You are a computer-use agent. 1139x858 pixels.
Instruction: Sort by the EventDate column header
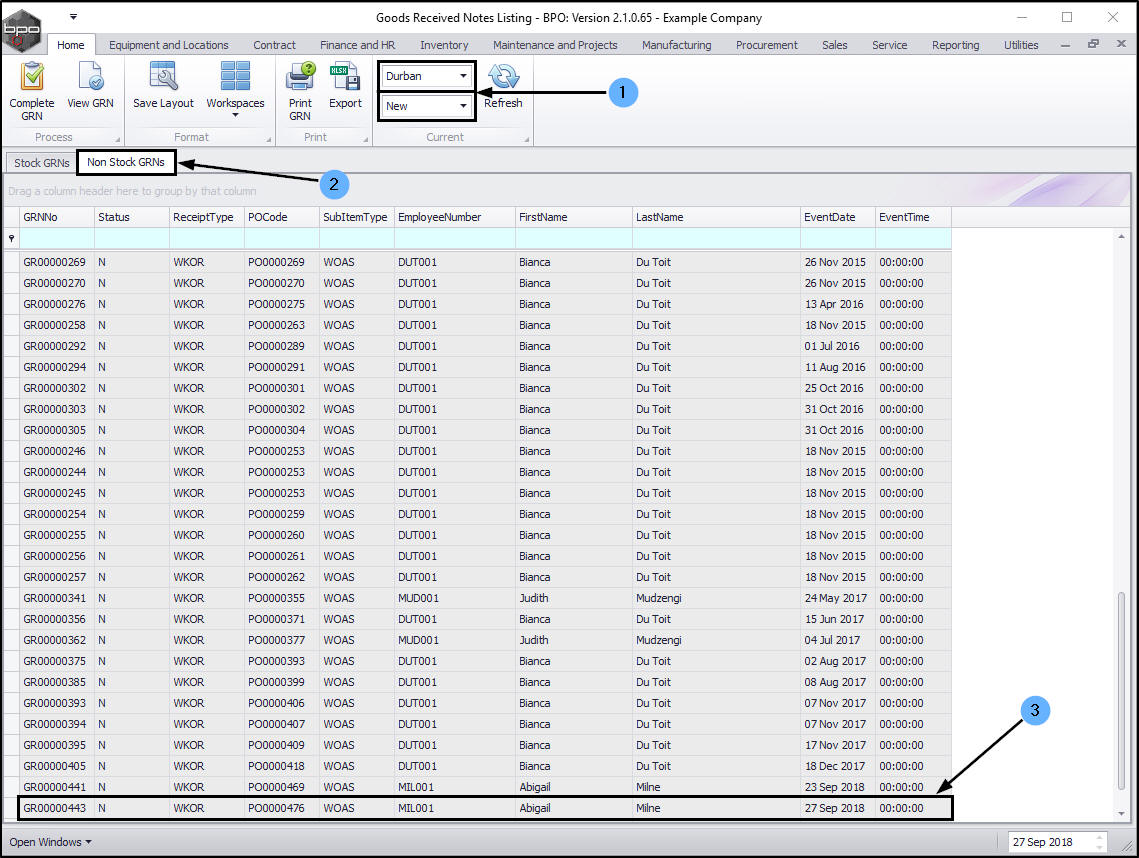(x=836, y=217)
